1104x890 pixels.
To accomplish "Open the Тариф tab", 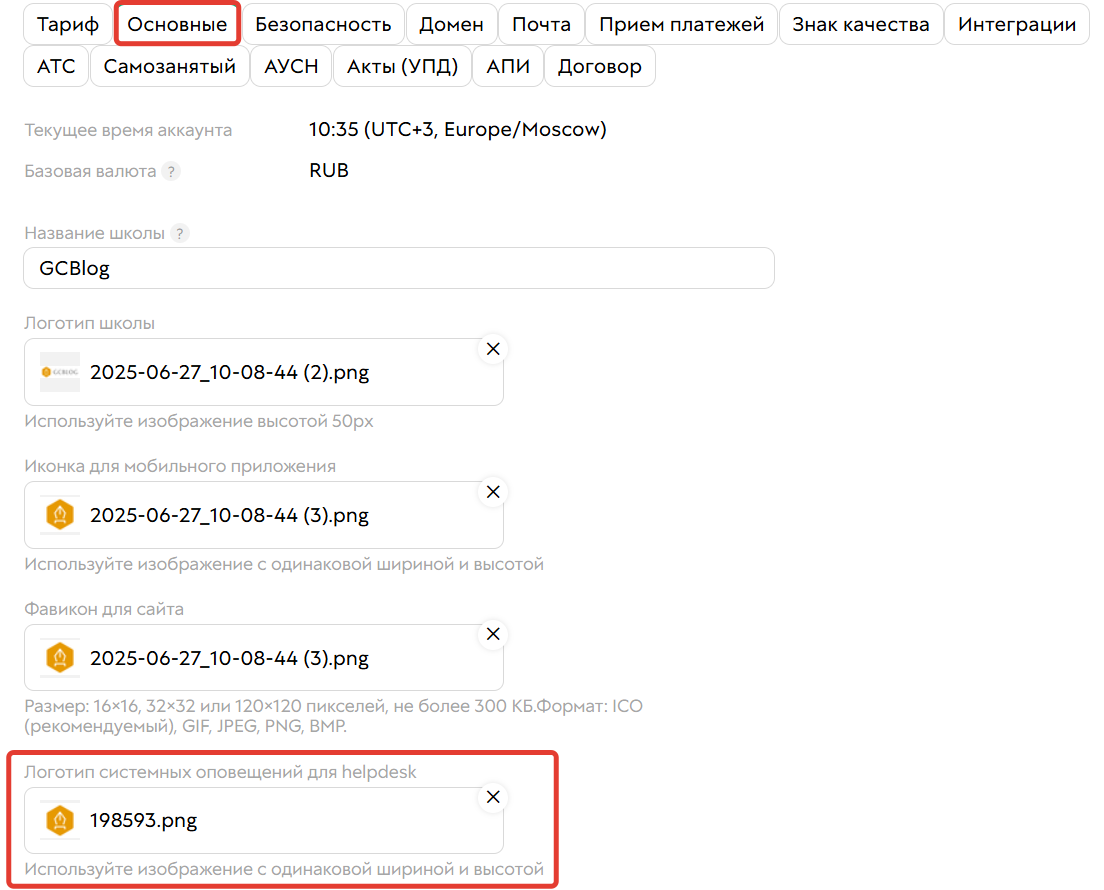I will click(x=68, y=25).
